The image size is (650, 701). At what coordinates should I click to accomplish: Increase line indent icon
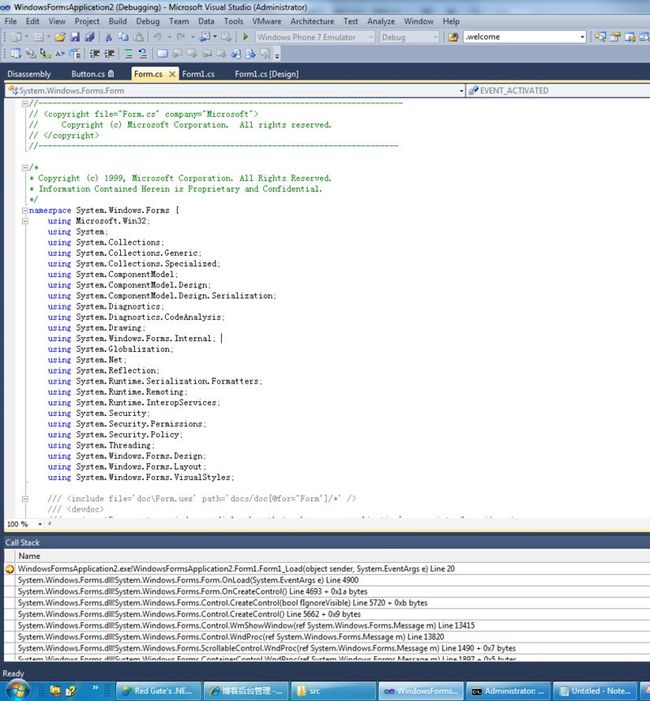pyautogui.click(x=110, y=54)
